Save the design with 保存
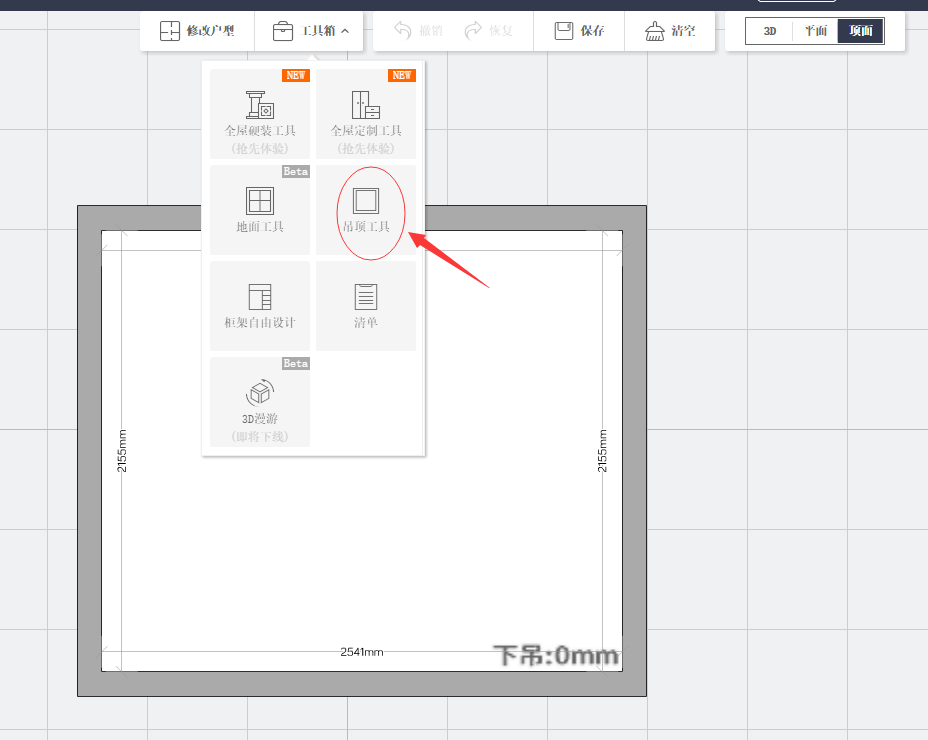 [x=579, y=31]
